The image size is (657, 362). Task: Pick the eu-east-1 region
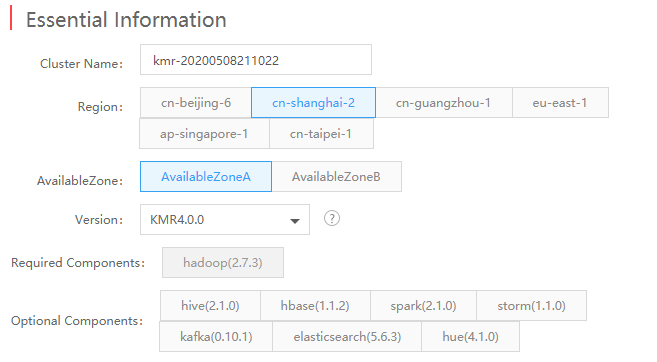560,103
